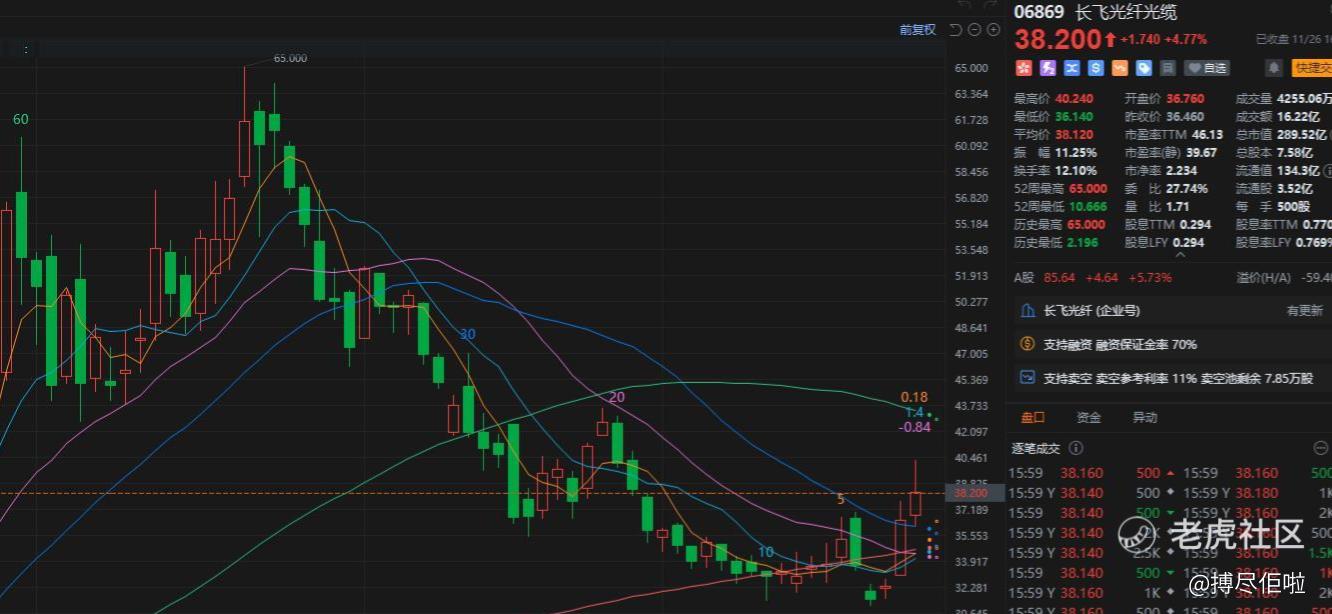Switch to the 盘口 tab

(1031, 417)
